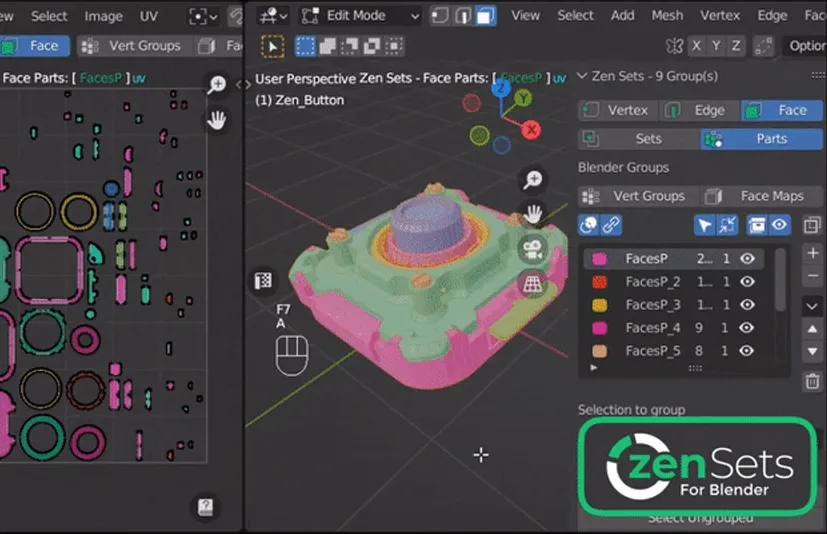
Task: Click the question mark help icon in UV editor
Action: pos(206,508)
